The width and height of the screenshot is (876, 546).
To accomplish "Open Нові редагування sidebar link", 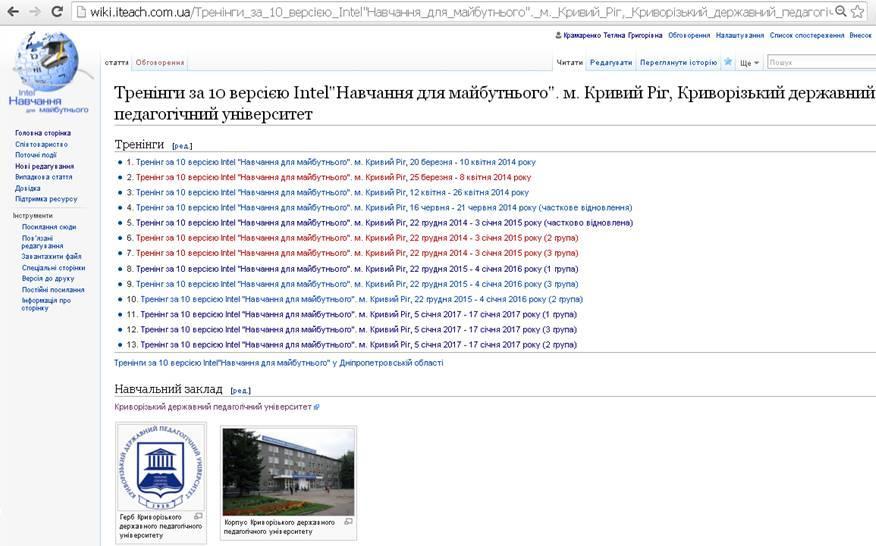I will [45, 166].
